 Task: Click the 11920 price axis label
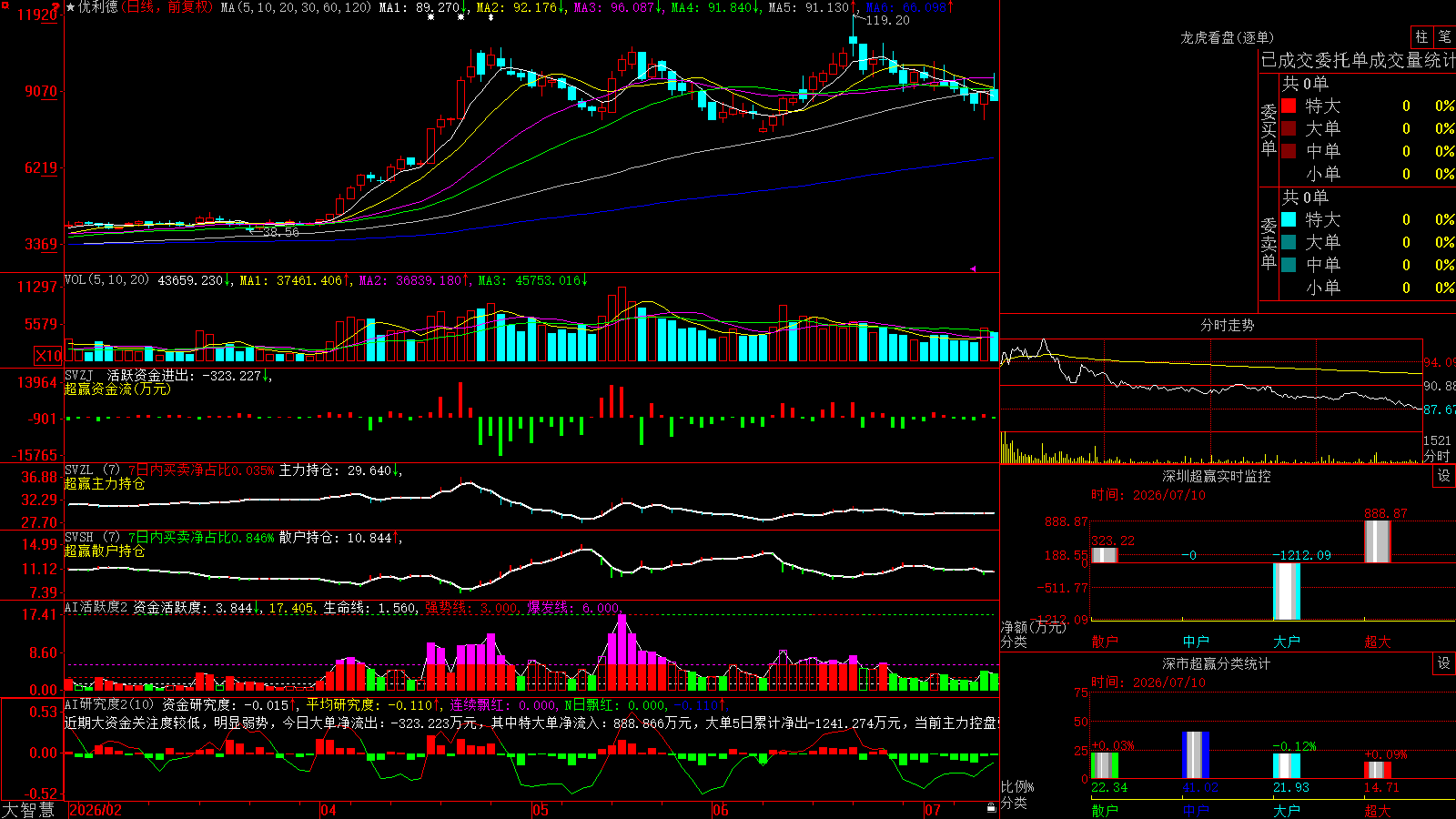point(37,15)
